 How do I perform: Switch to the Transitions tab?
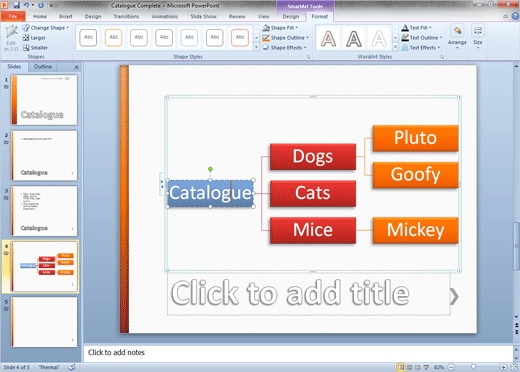(126, 16)
